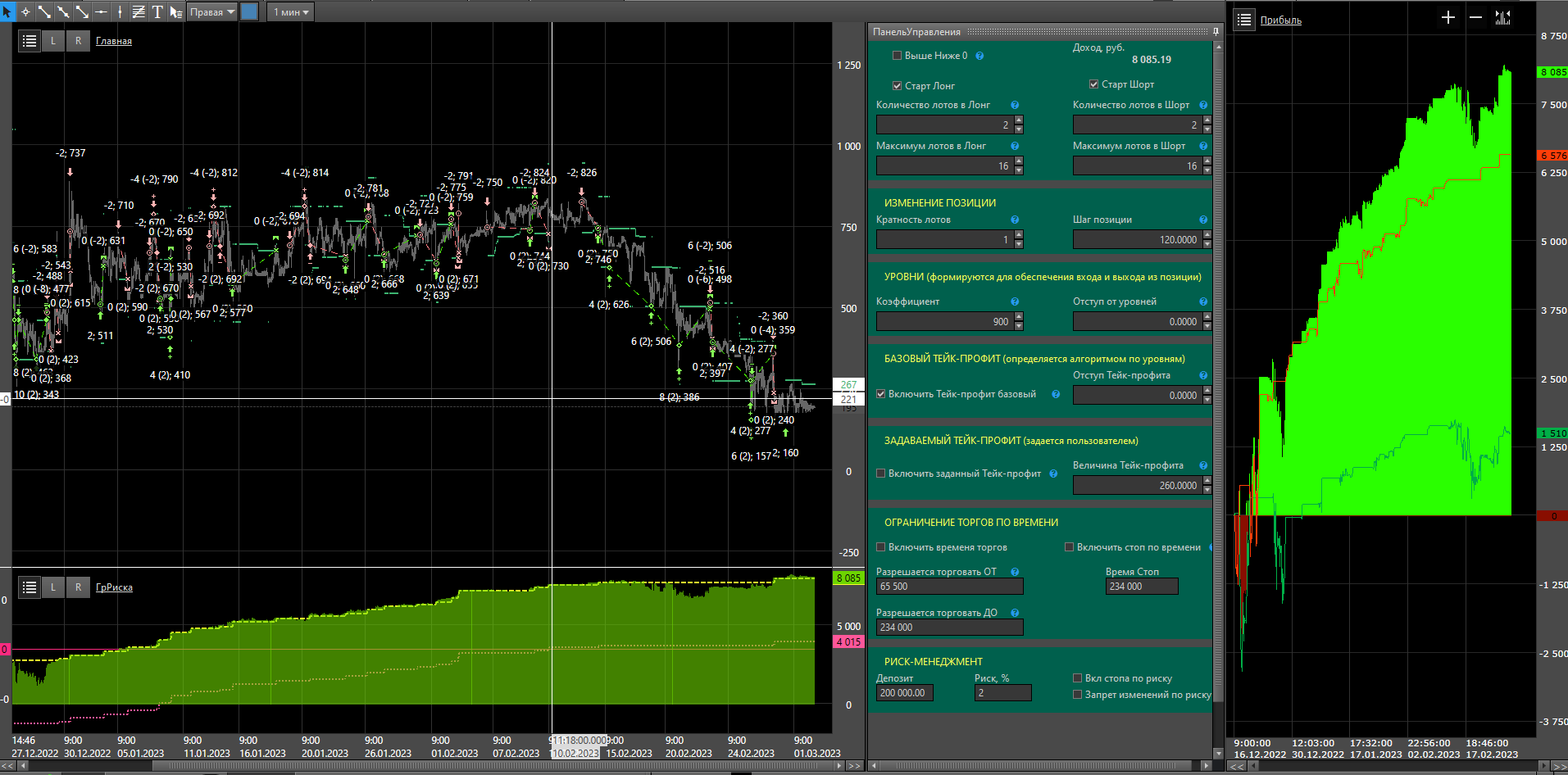The image size is (1568, 775).
Task: Enable Включить времена торгов checkbox
Action: [880, 547]
